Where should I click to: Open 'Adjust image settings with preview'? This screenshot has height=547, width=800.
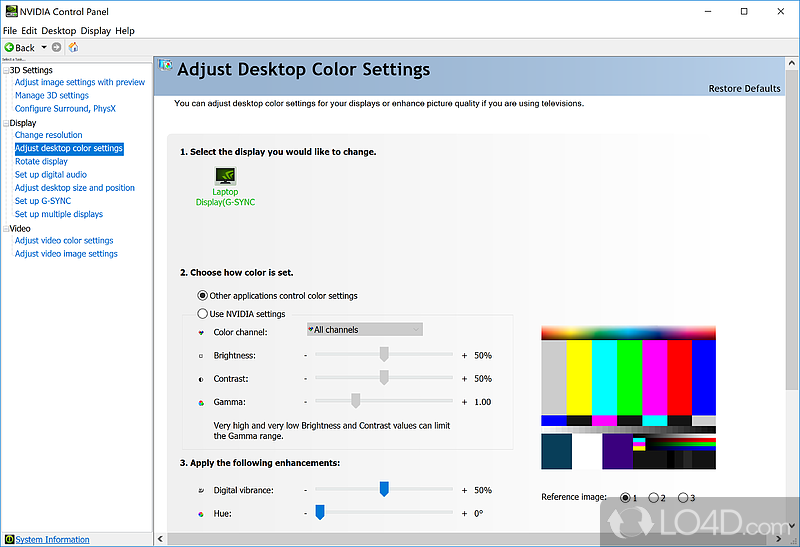(80, 82)
